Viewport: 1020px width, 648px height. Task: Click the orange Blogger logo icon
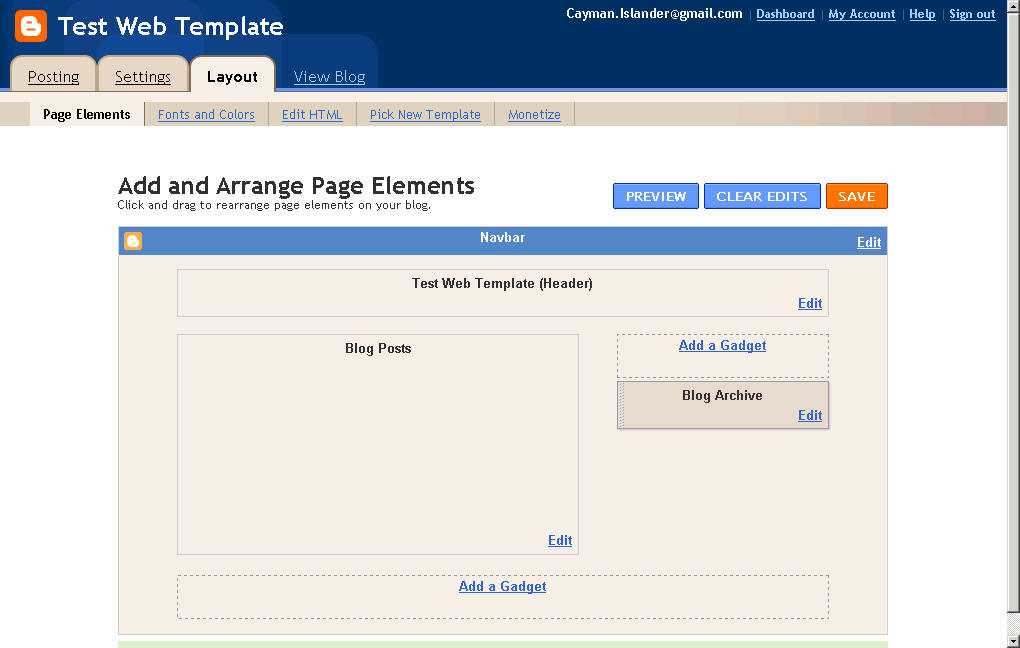[x=31, y=26]
